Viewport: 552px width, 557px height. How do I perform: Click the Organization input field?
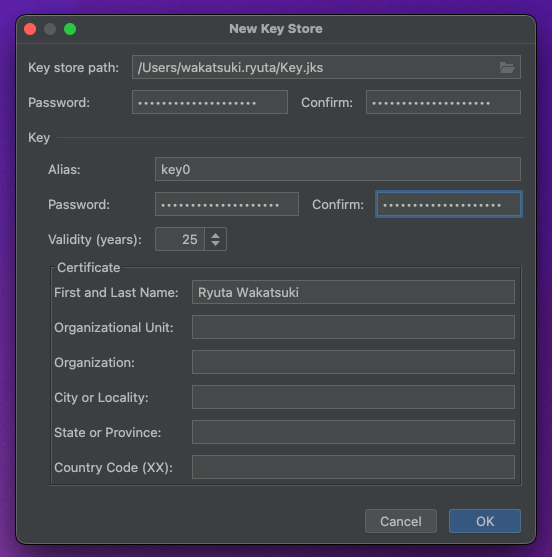[353, 362]
